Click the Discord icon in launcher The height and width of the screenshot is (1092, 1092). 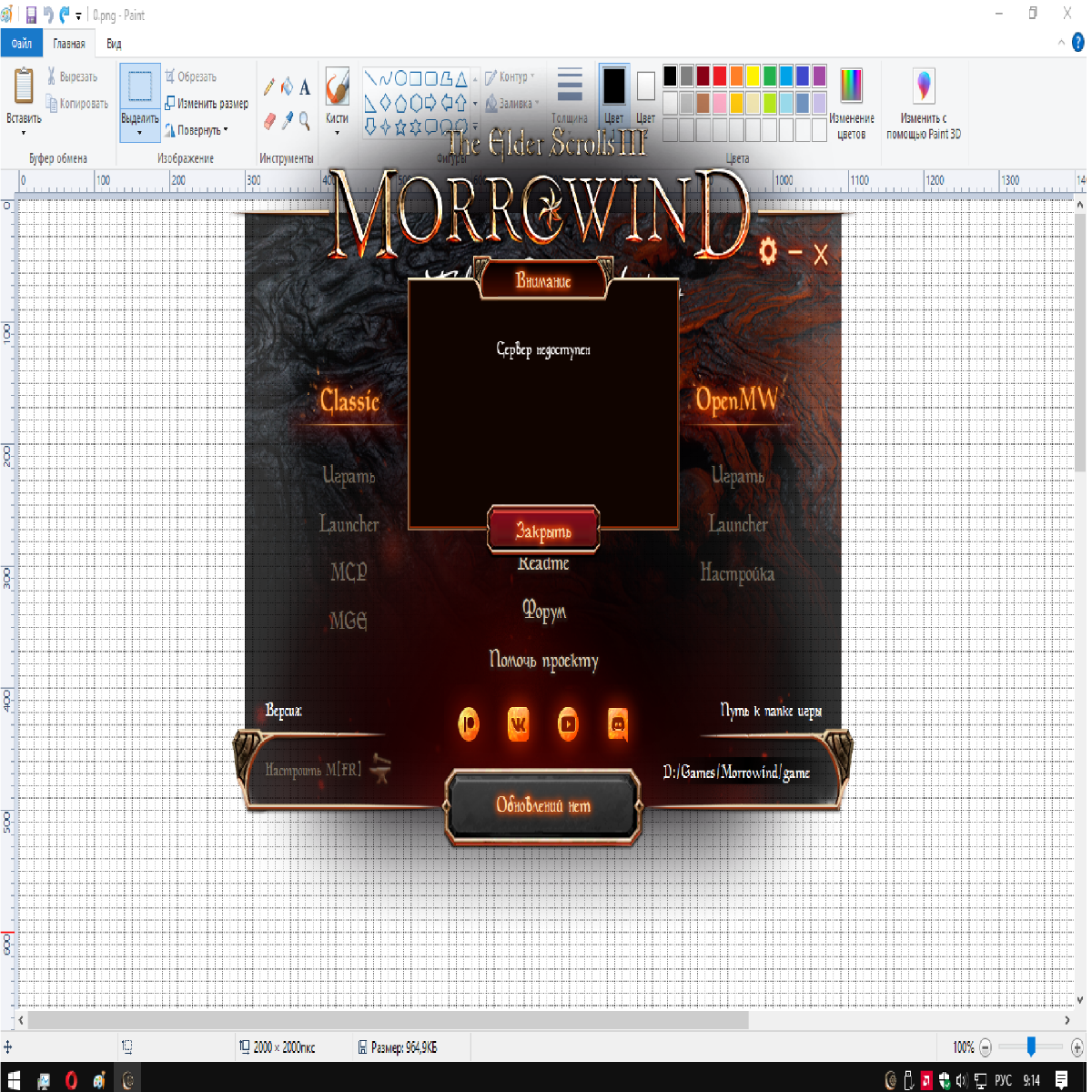pyautogui.click(x=619, y=724)
